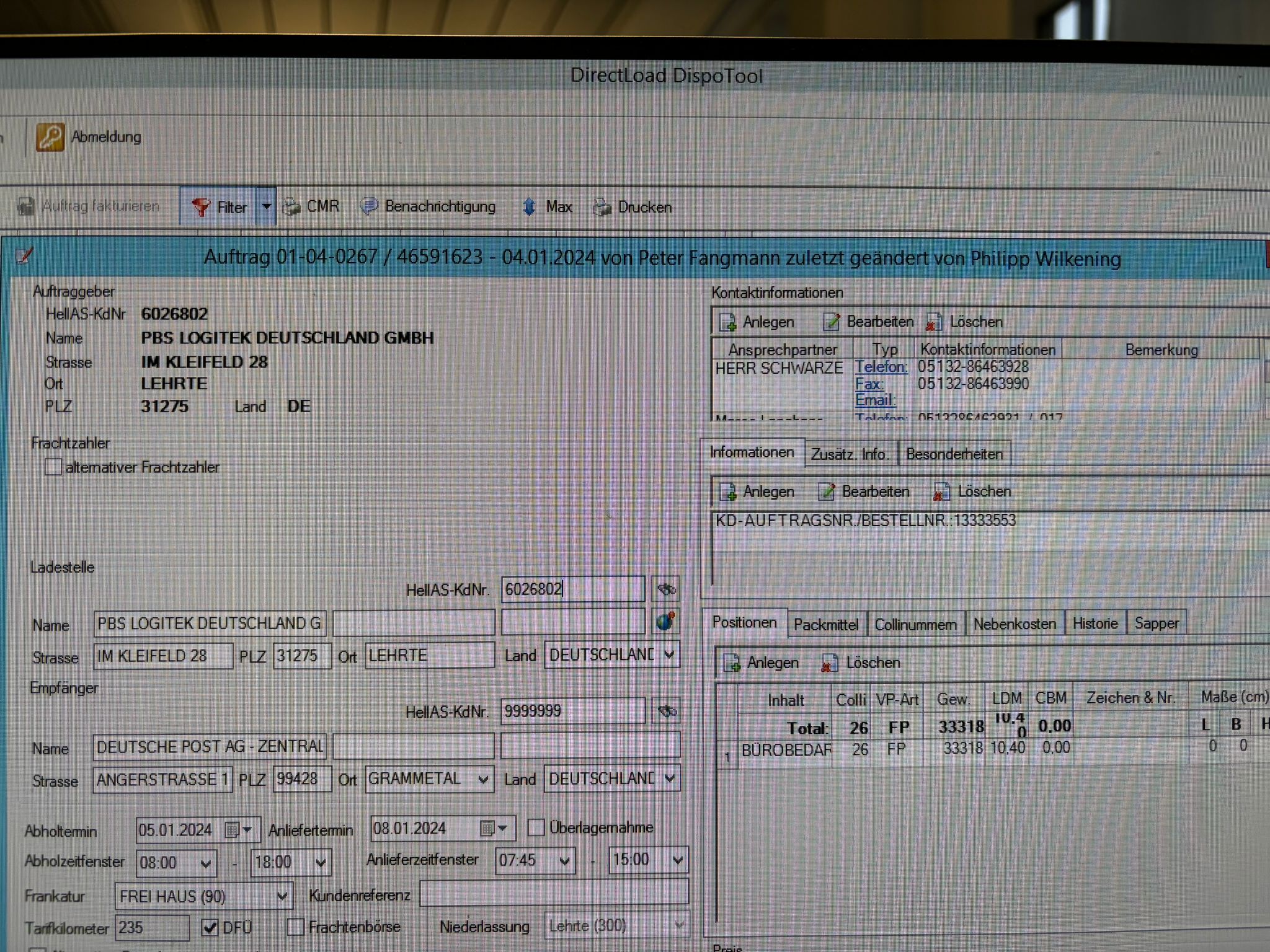The height and width of the screenshot is (952, 1270).
Task: Click the Ladestelle Name field PBS LOGITEK
Action: [210, 624]
